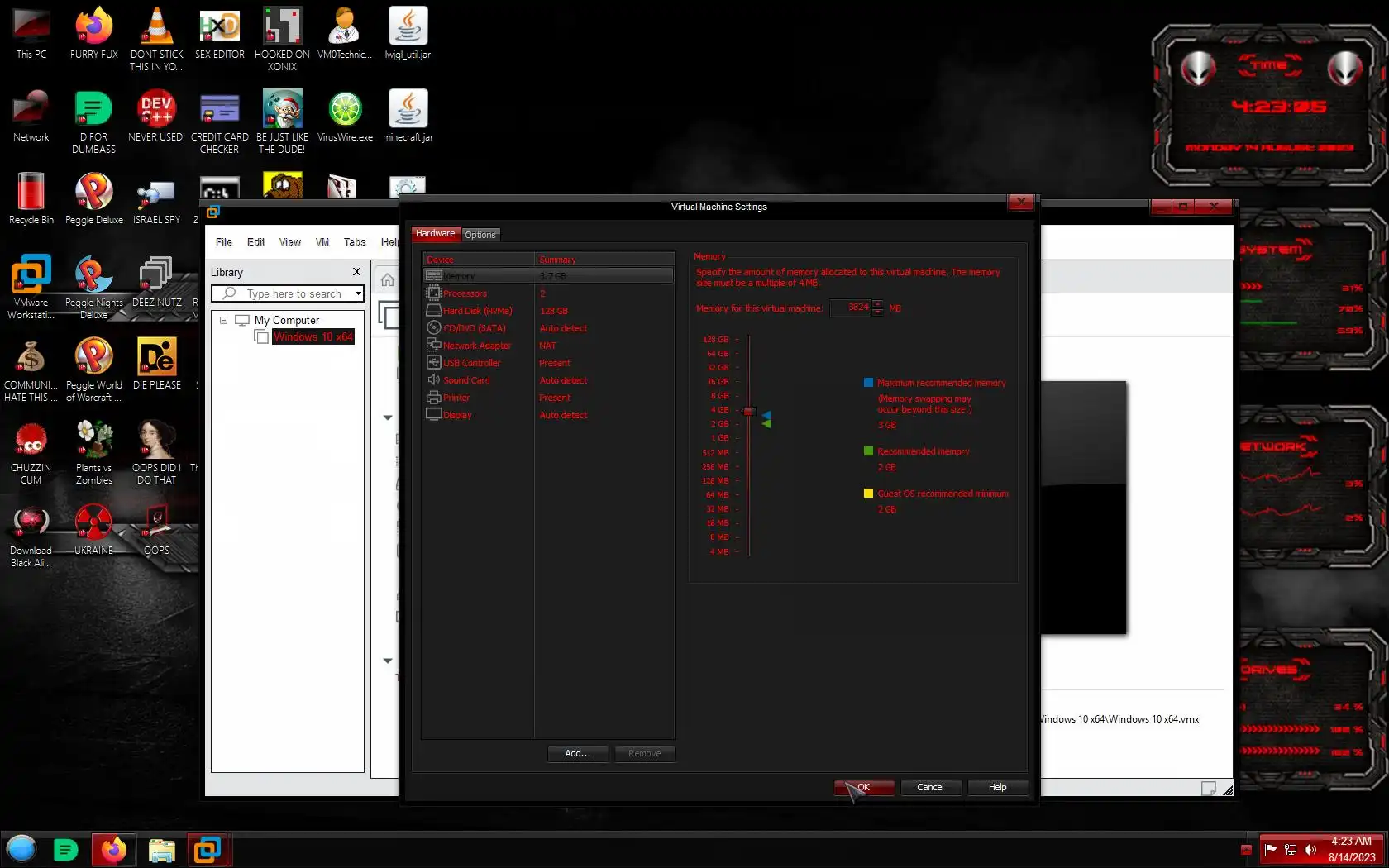Screen dimensions: 1389x868
Task: Open the Library search dropdown arrow
Action: (358, 293)
